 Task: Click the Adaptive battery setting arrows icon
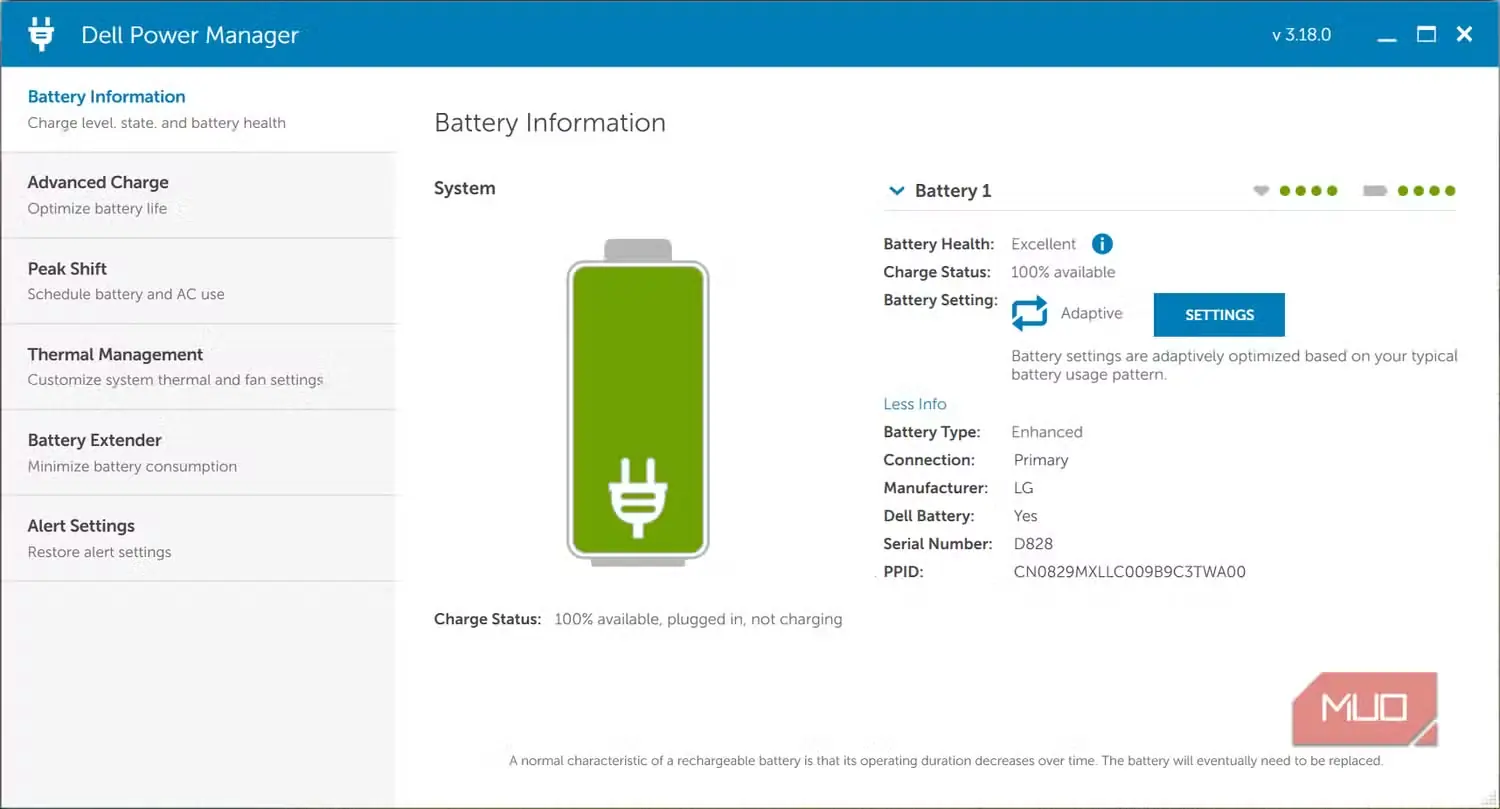click(x=1029, y=313)
